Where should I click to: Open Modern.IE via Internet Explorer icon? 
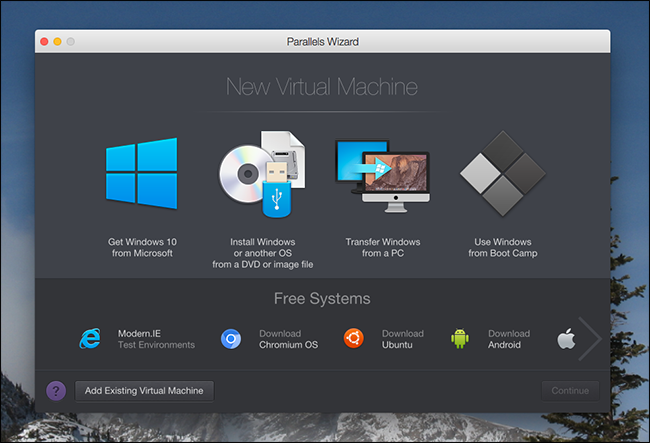[90, 339]
